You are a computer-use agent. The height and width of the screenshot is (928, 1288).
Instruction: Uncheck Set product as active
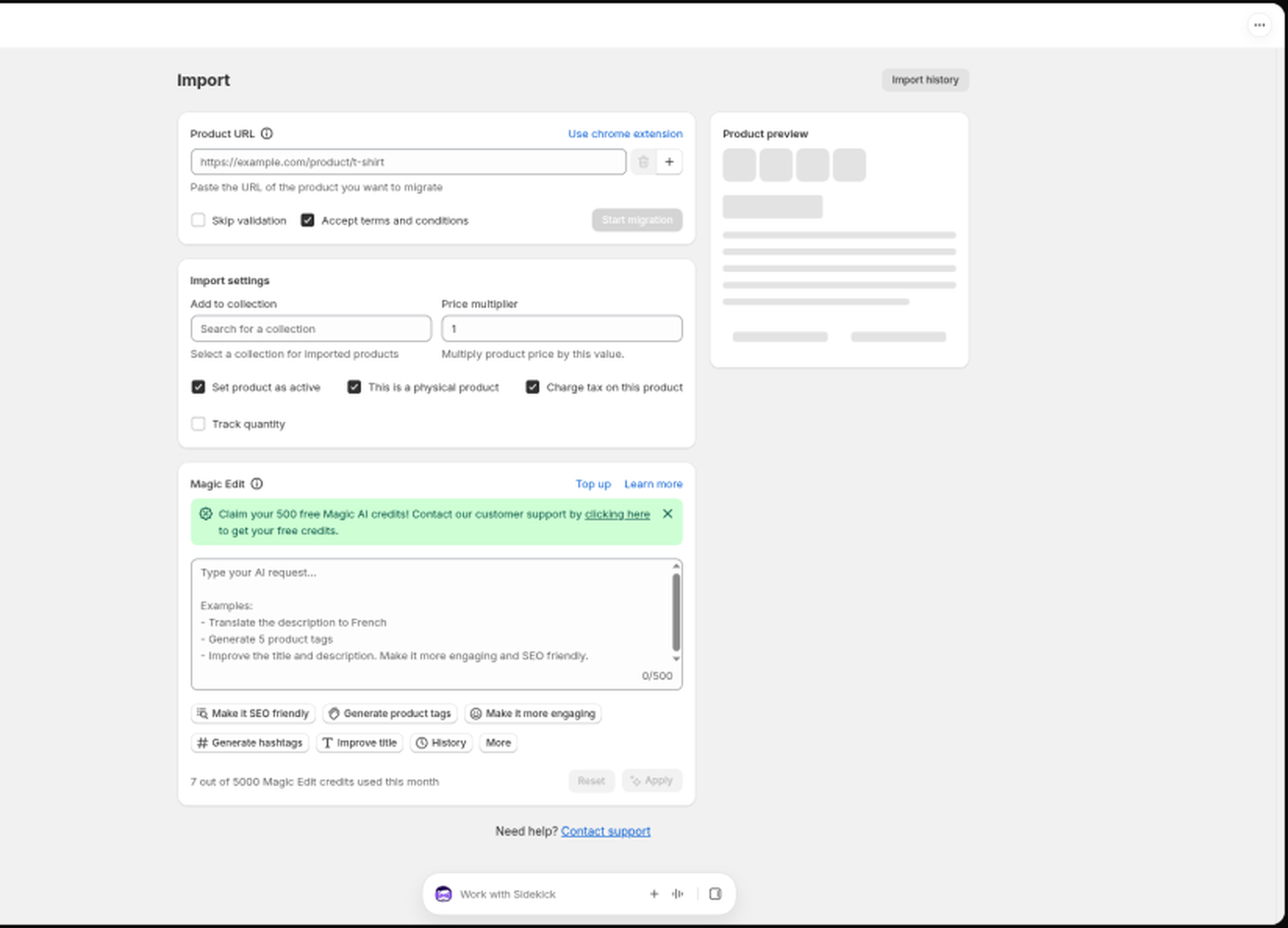(199, 387)
